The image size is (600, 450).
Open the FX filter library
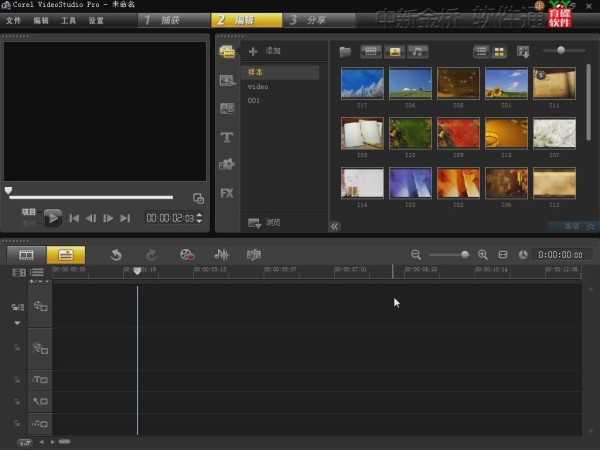click(227, 192)
